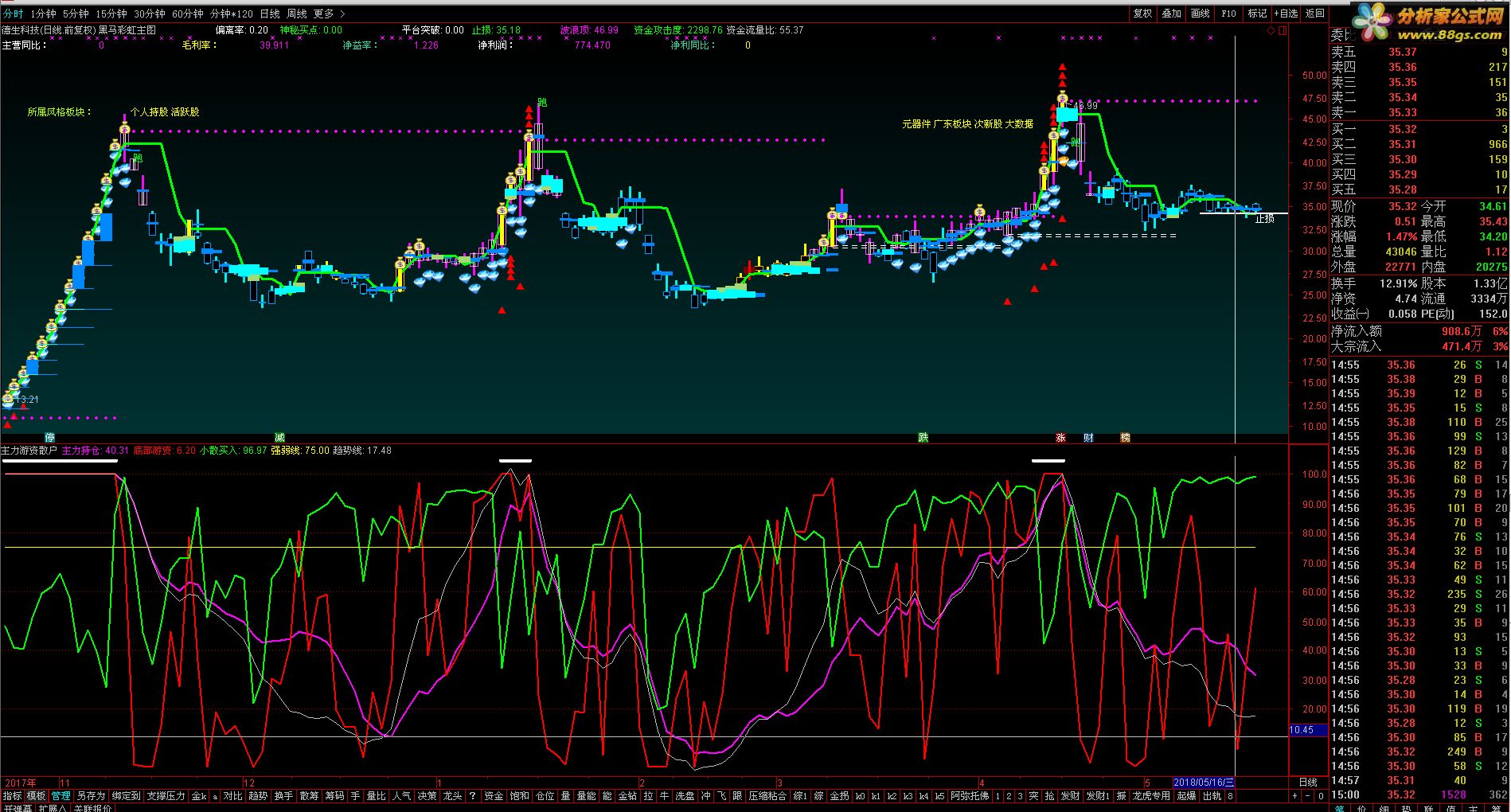The height and width of the screenshot is (812, 1511).
Task: Select the 洗盘 indicator
Action: click(685, 796)
